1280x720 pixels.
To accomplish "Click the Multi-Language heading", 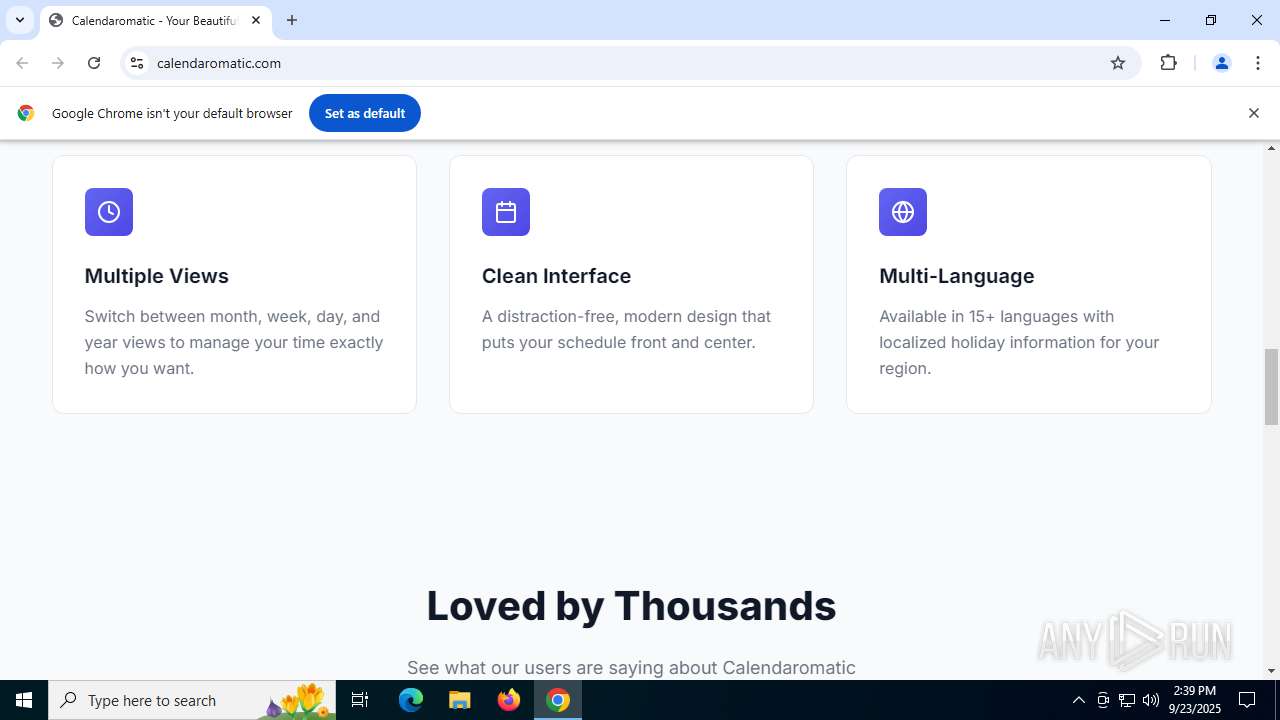I will (x=957, y=276).
